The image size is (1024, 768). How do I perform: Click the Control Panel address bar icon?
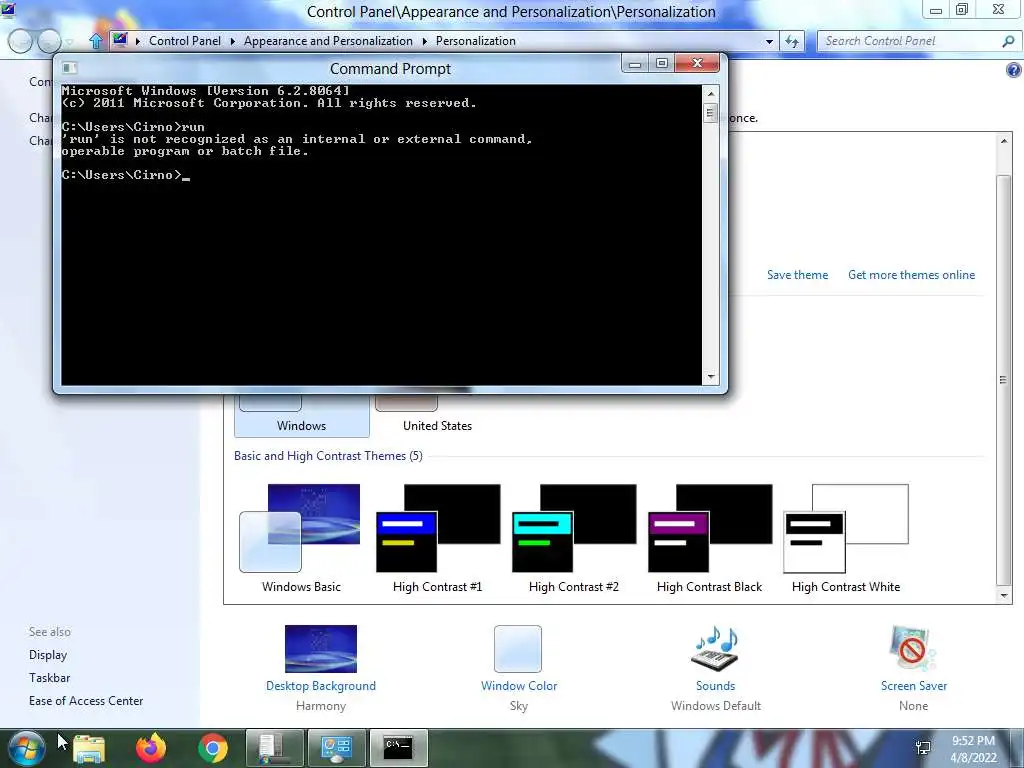point(120,40)
